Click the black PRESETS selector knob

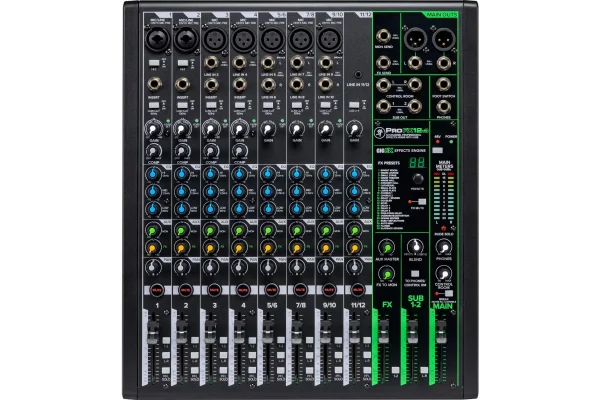(x=417, y=179)
